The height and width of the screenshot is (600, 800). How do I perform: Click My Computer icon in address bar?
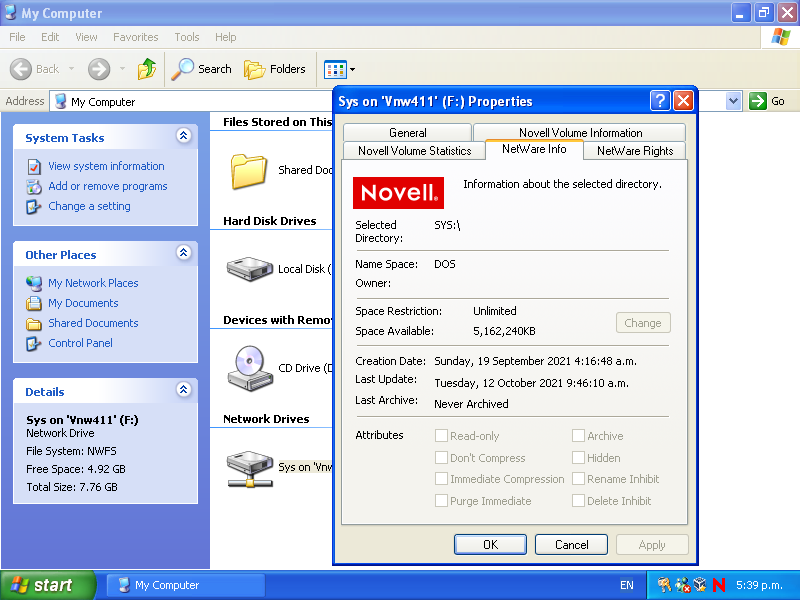61,101
